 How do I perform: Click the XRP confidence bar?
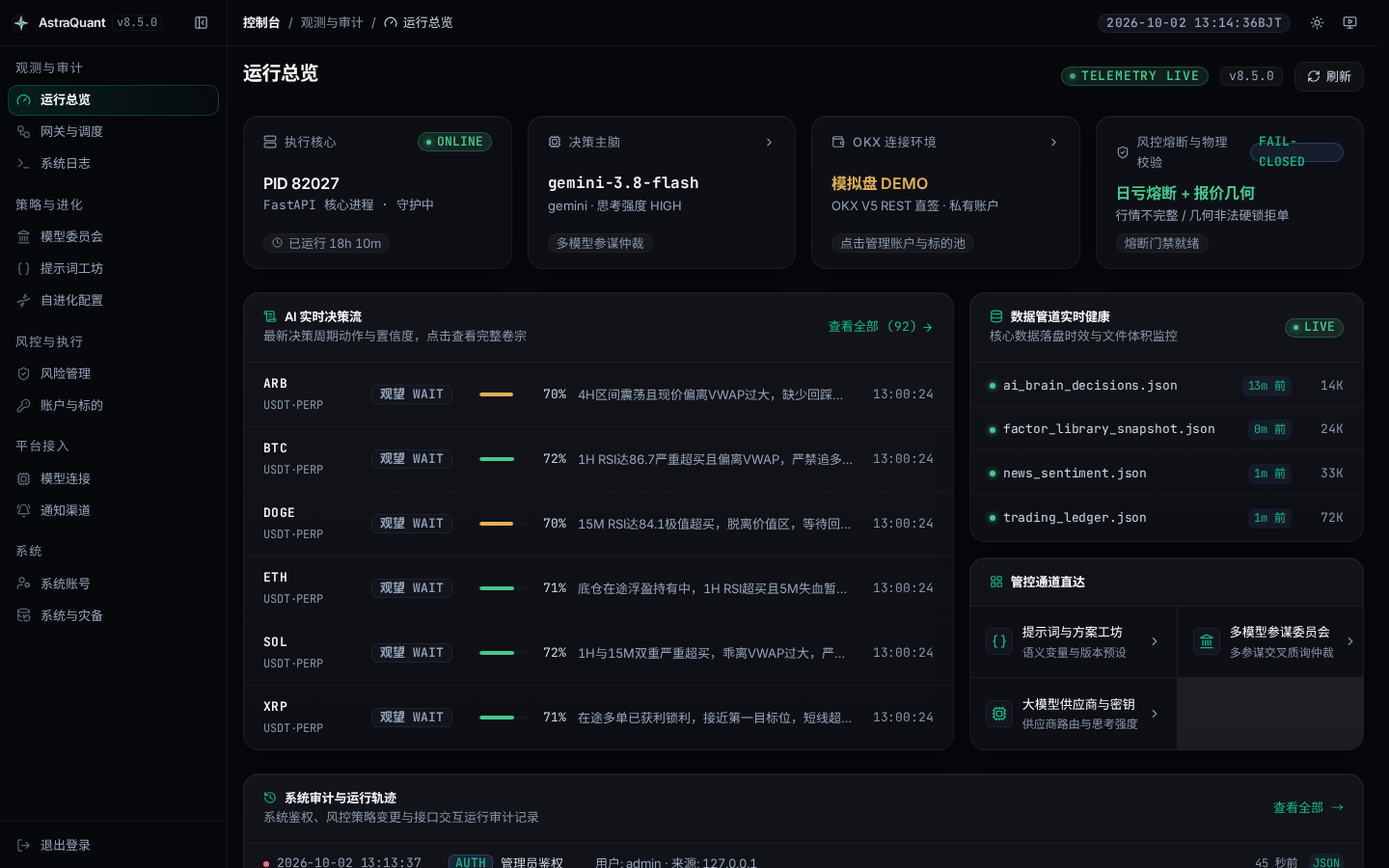click(504, 718)
